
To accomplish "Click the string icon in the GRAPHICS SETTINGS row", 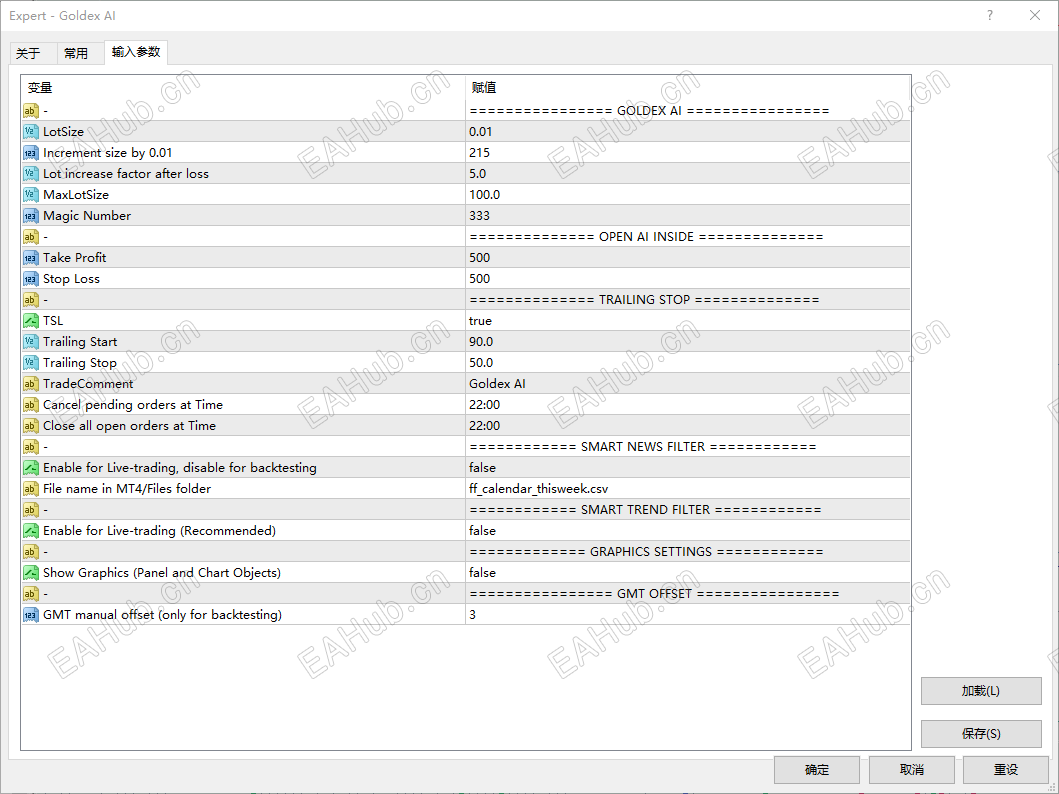I will click(30, 552).
